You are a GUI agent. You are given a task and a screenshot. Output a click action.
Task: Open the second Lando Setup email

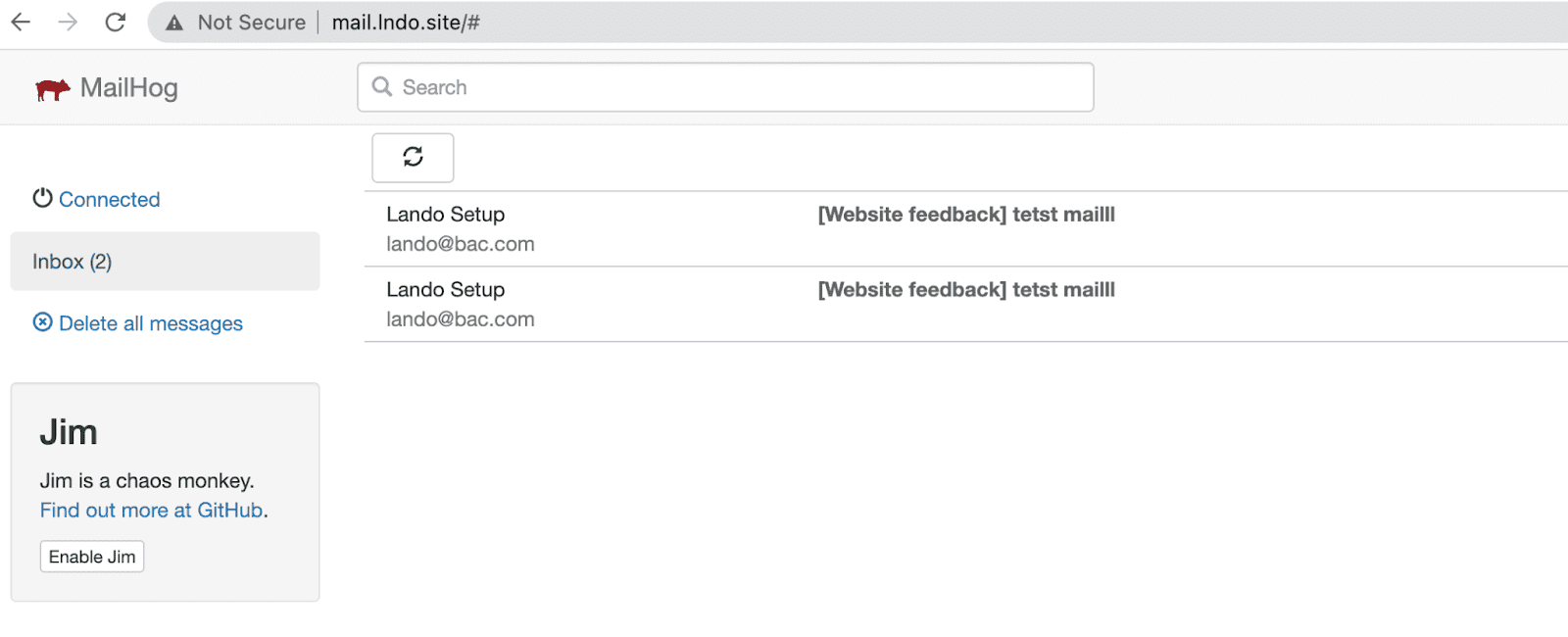[x=446, y=290]
